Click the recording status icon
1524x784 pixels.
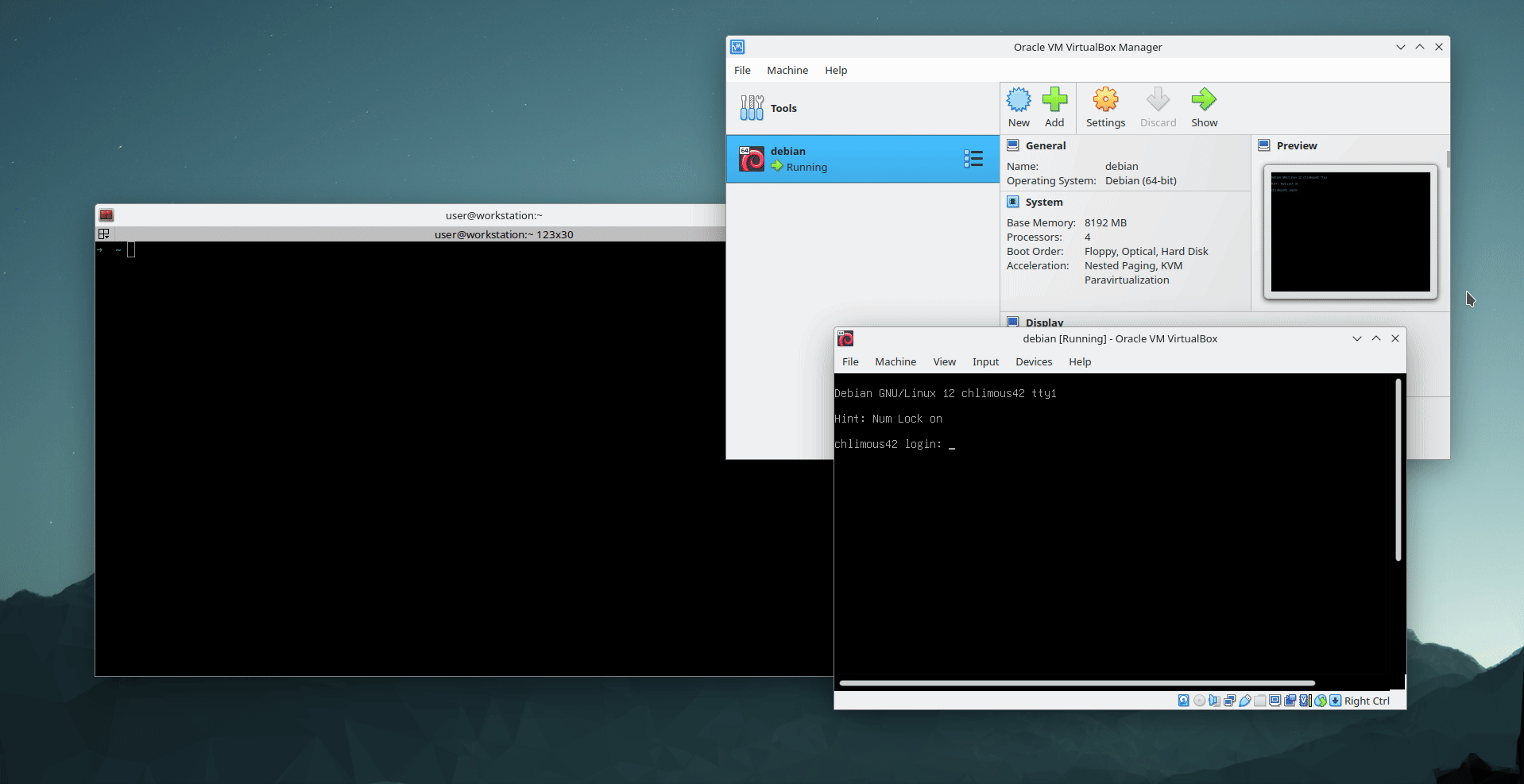tap(1290, 701)
